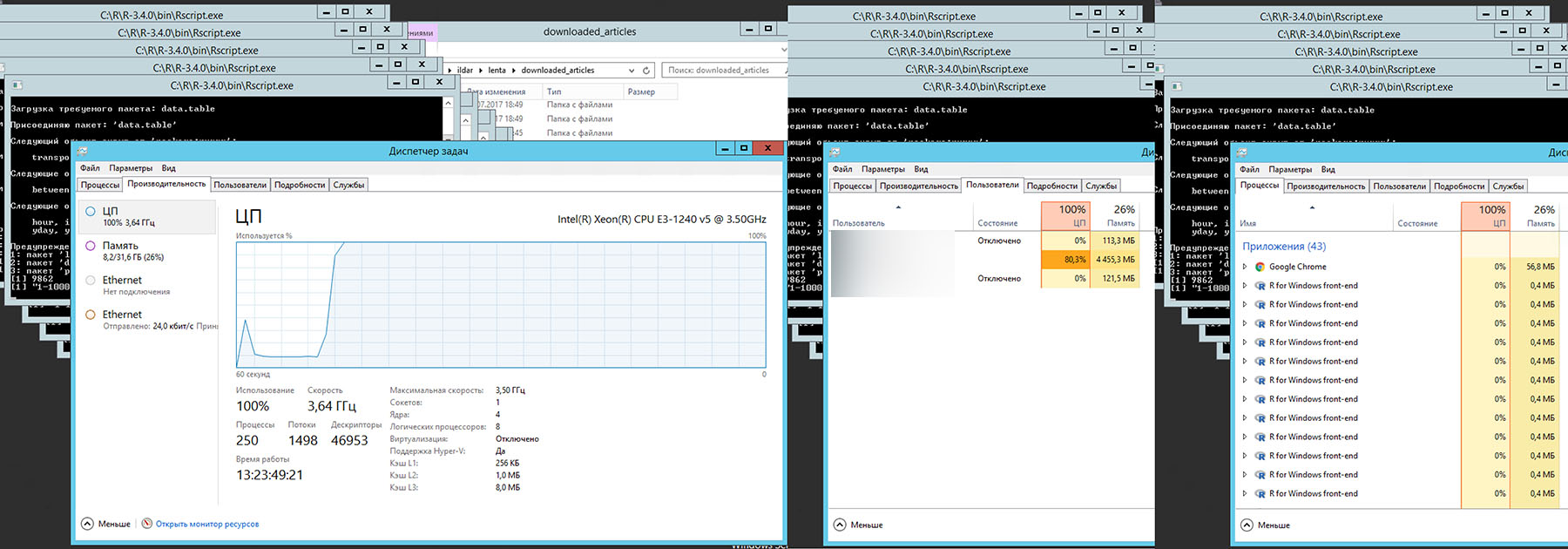Click the arrow after ildar in breadcrumb
Viewport: 1568px width, 549px height.
[x=480, y=71]
